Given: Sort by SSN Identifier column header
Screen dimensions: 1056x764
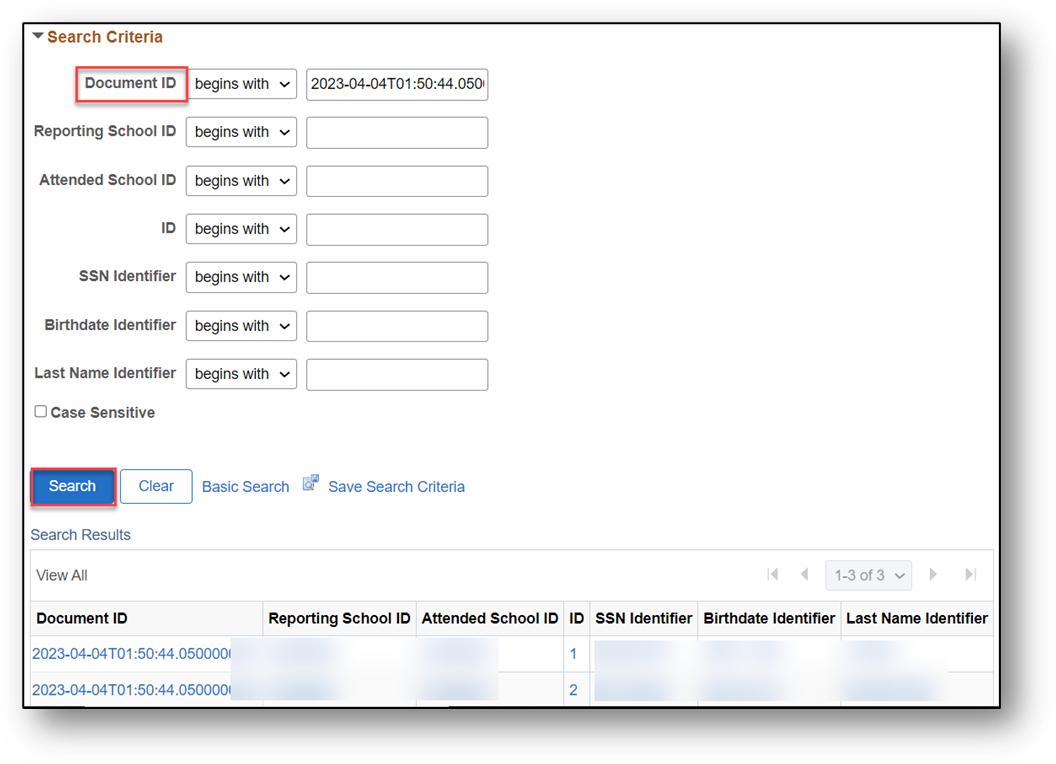Looking at the screenshot, I should 643,618.
